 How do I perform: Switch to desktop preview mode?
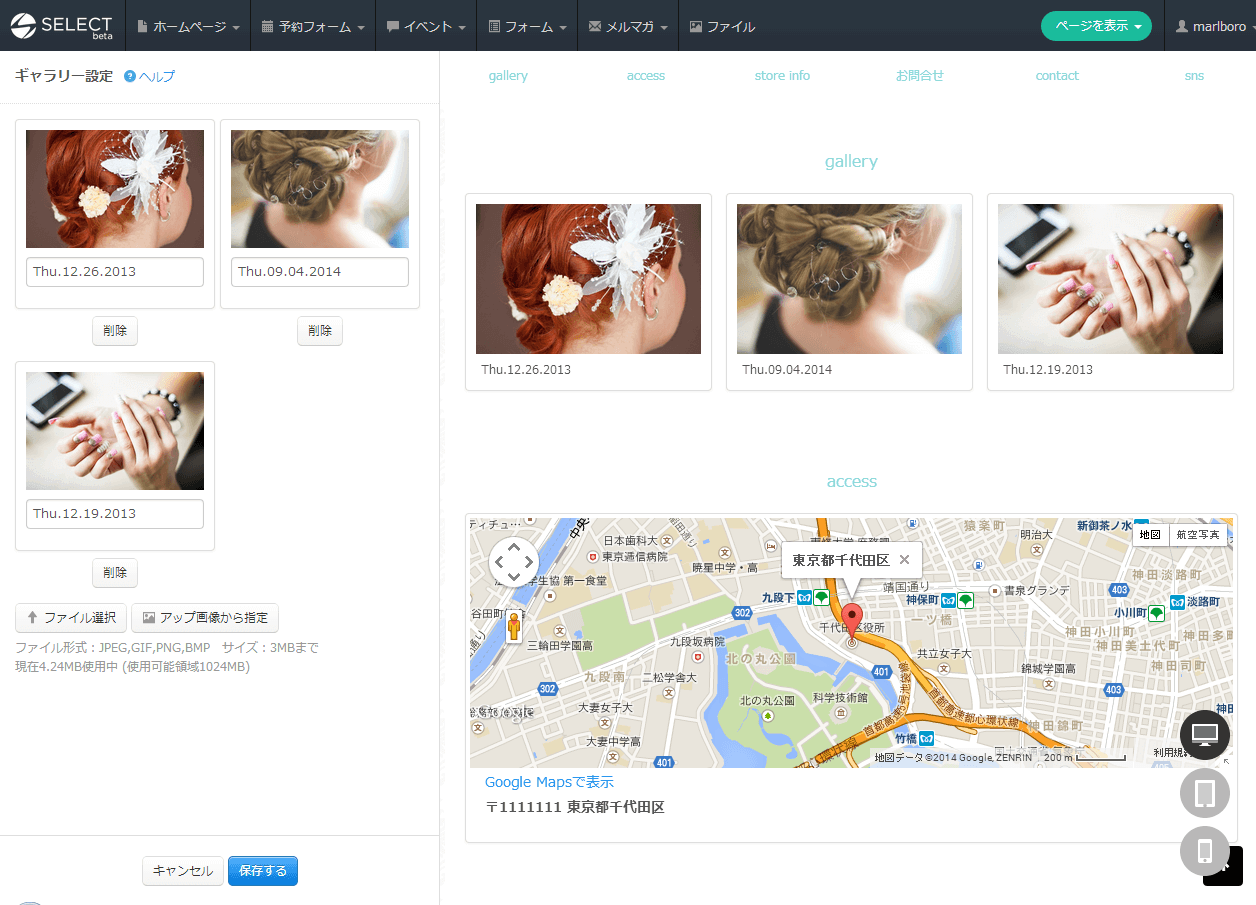click(1204, 735)
